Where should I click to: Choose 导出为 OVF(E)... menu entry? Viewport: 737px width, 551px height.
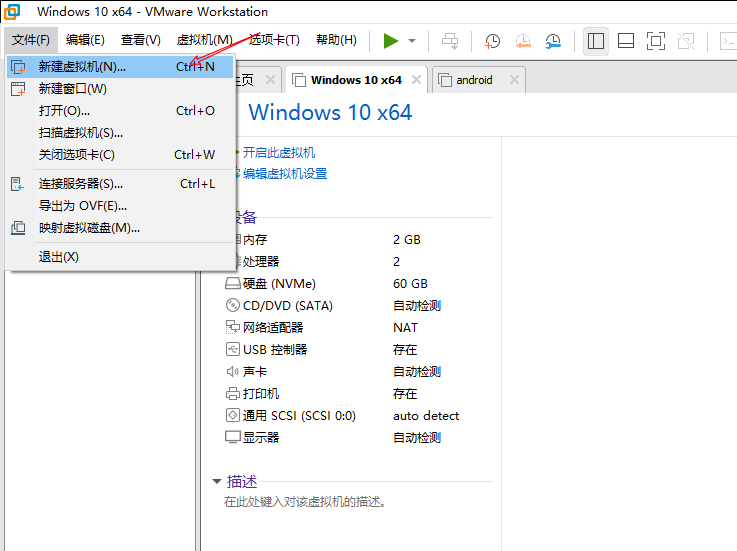pos(120,206)
